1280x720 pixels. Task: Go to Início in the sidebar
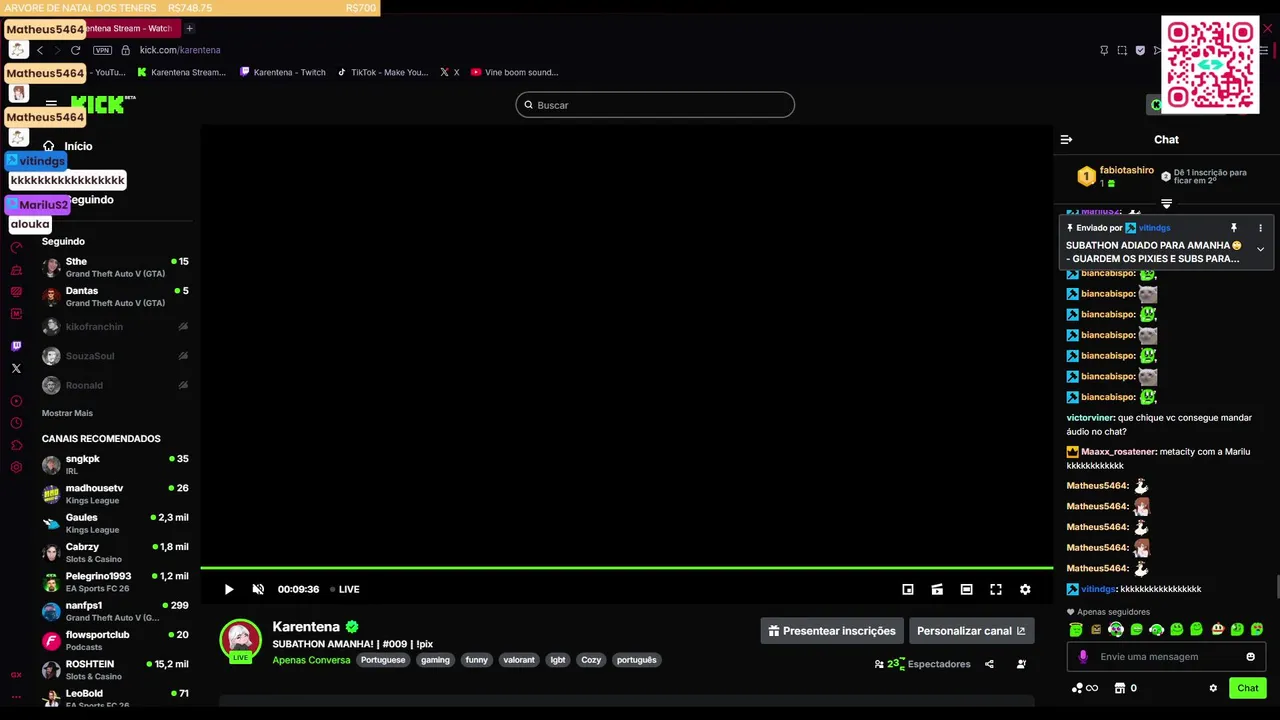coord(68,146)
